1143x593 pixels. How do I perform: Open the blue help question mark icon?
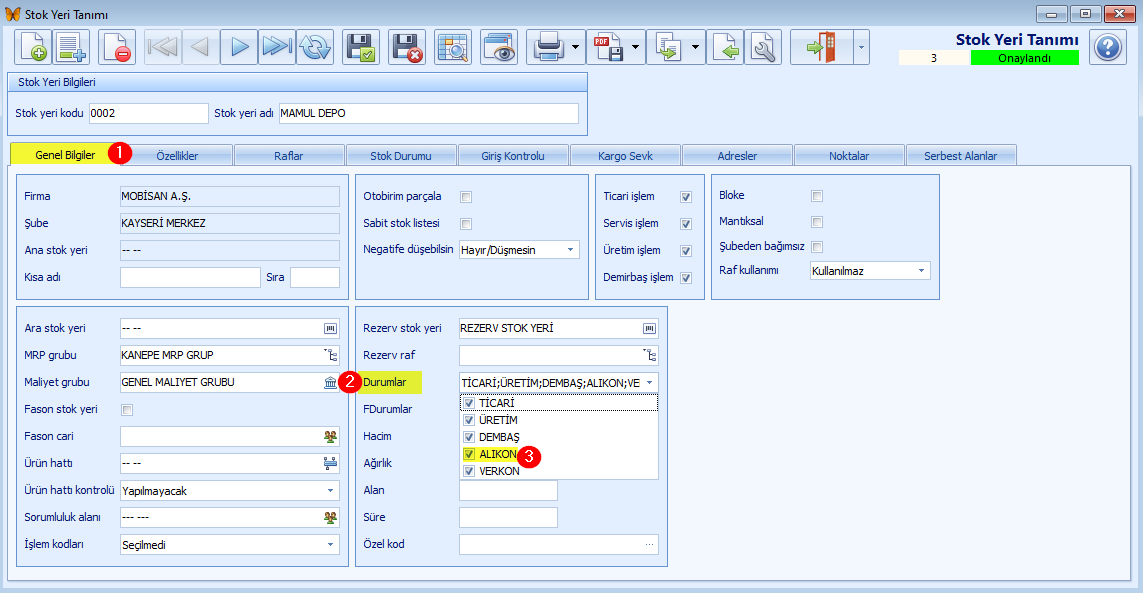pos(1108,47)
